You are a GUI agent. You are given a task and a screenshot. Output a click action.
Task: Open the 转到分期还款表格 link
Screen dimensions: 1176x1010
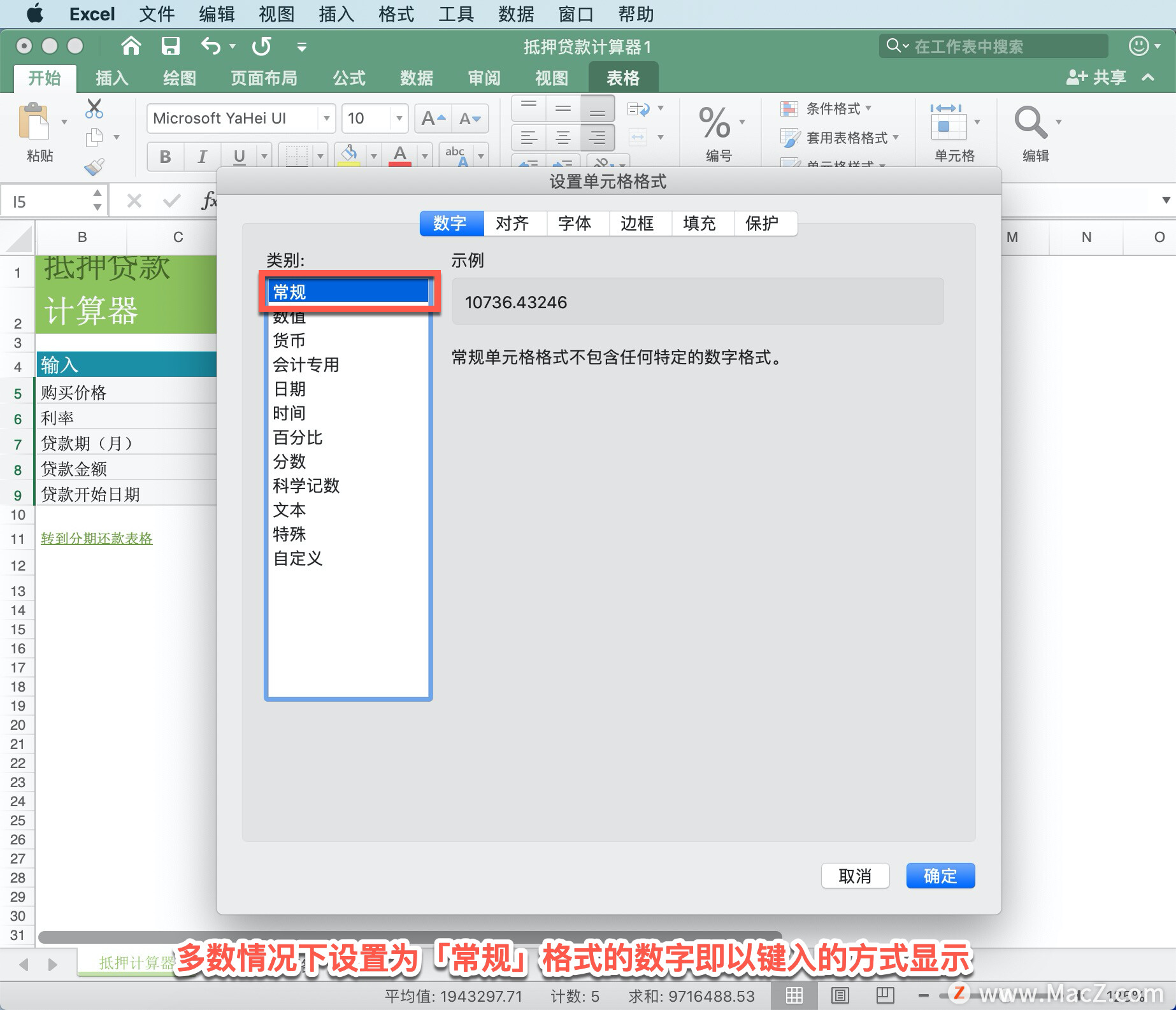click(97, 538)
